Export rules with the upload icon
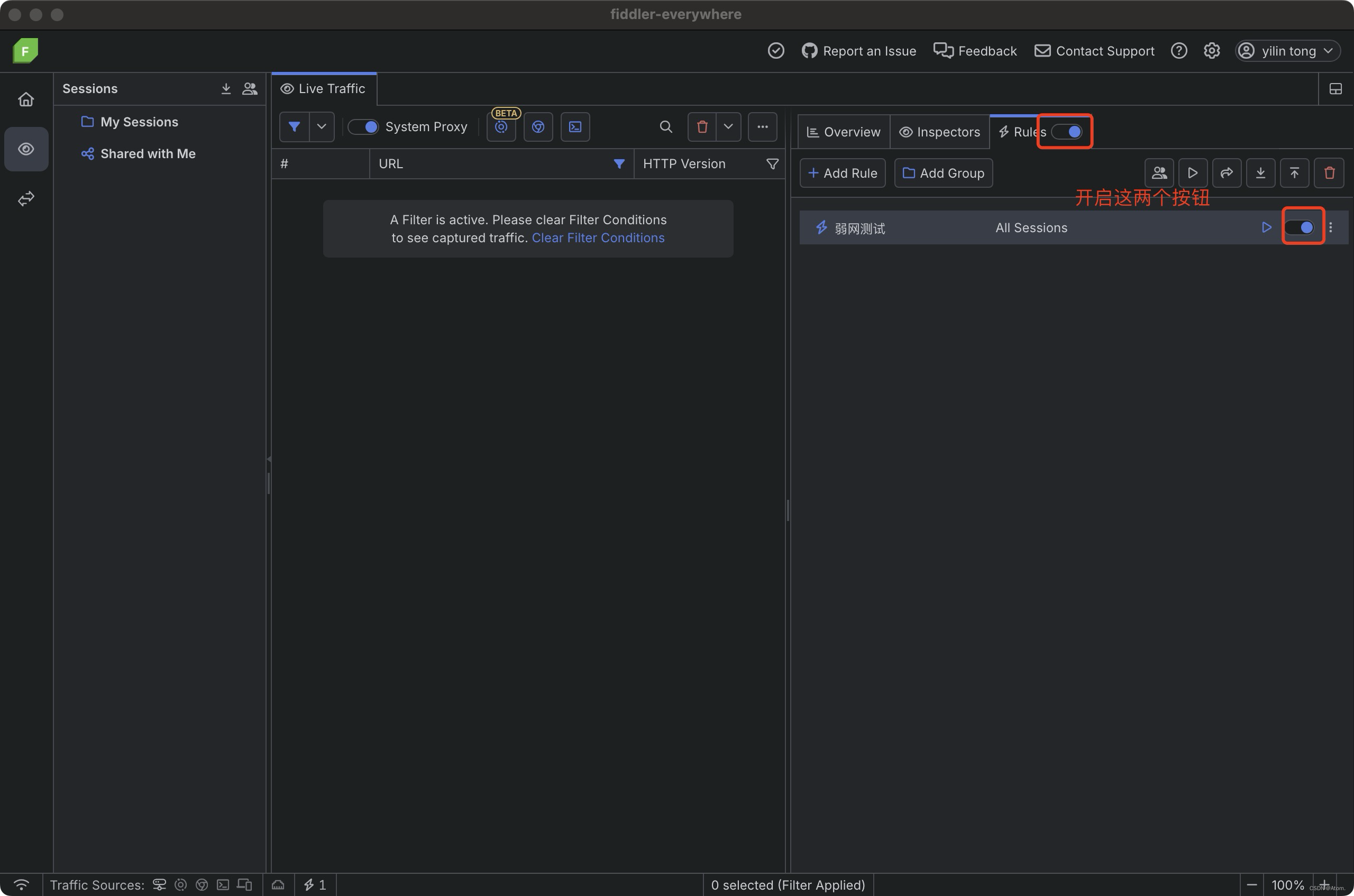Screen dimensions: 1354x896 coord(1294,172)
